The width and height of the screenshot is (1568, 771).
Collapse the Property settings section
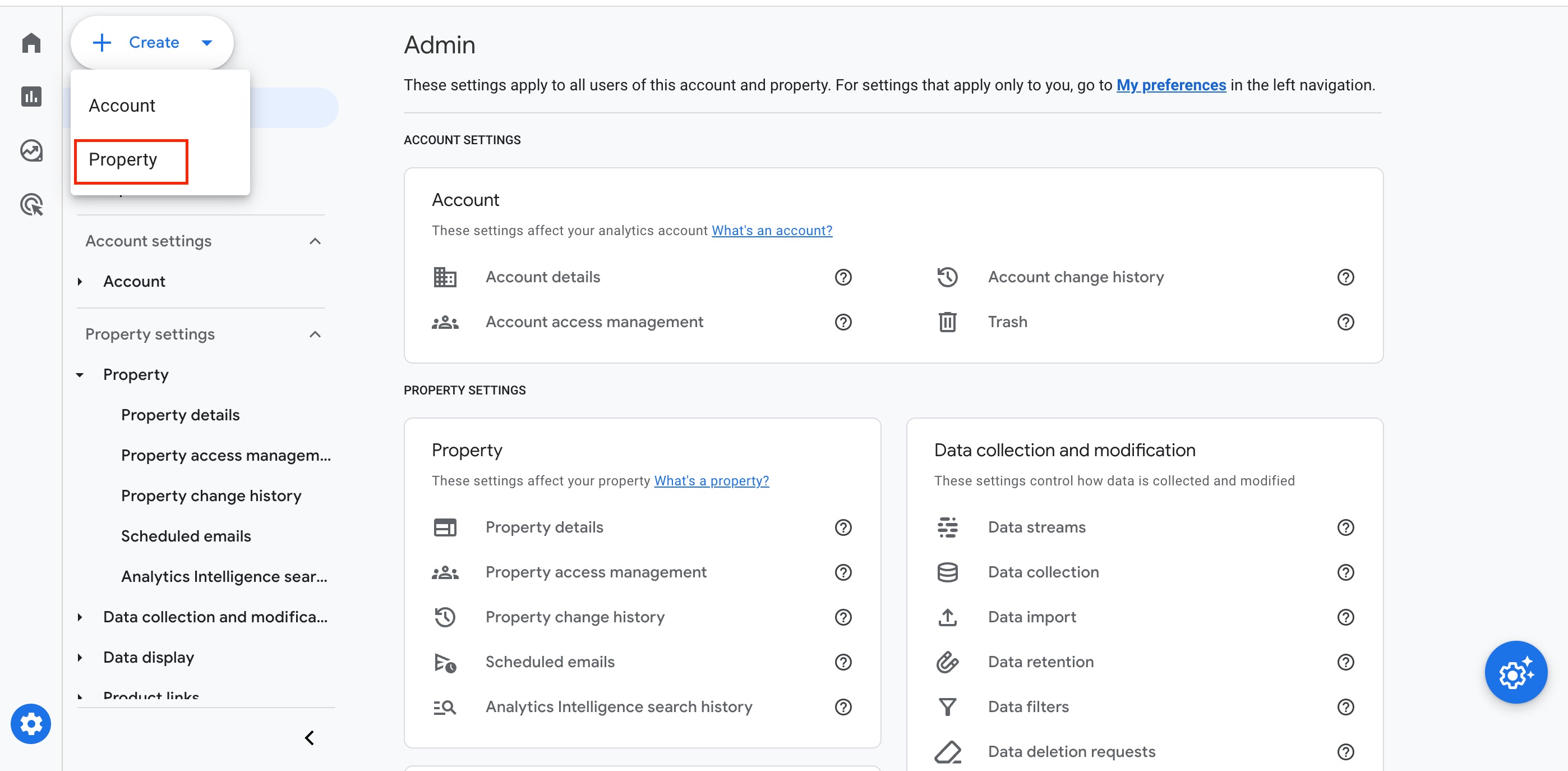tap(315, 334)
